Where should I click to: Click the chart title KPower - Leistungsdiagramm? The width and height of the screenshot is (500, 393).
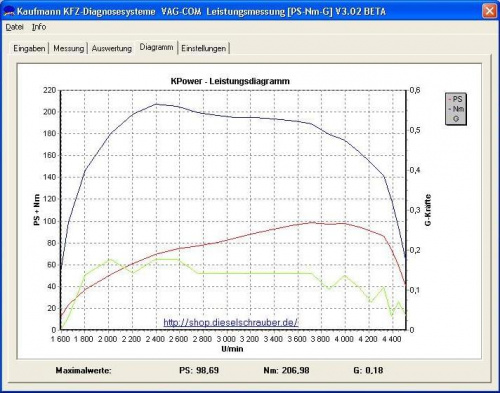point(230,81)
